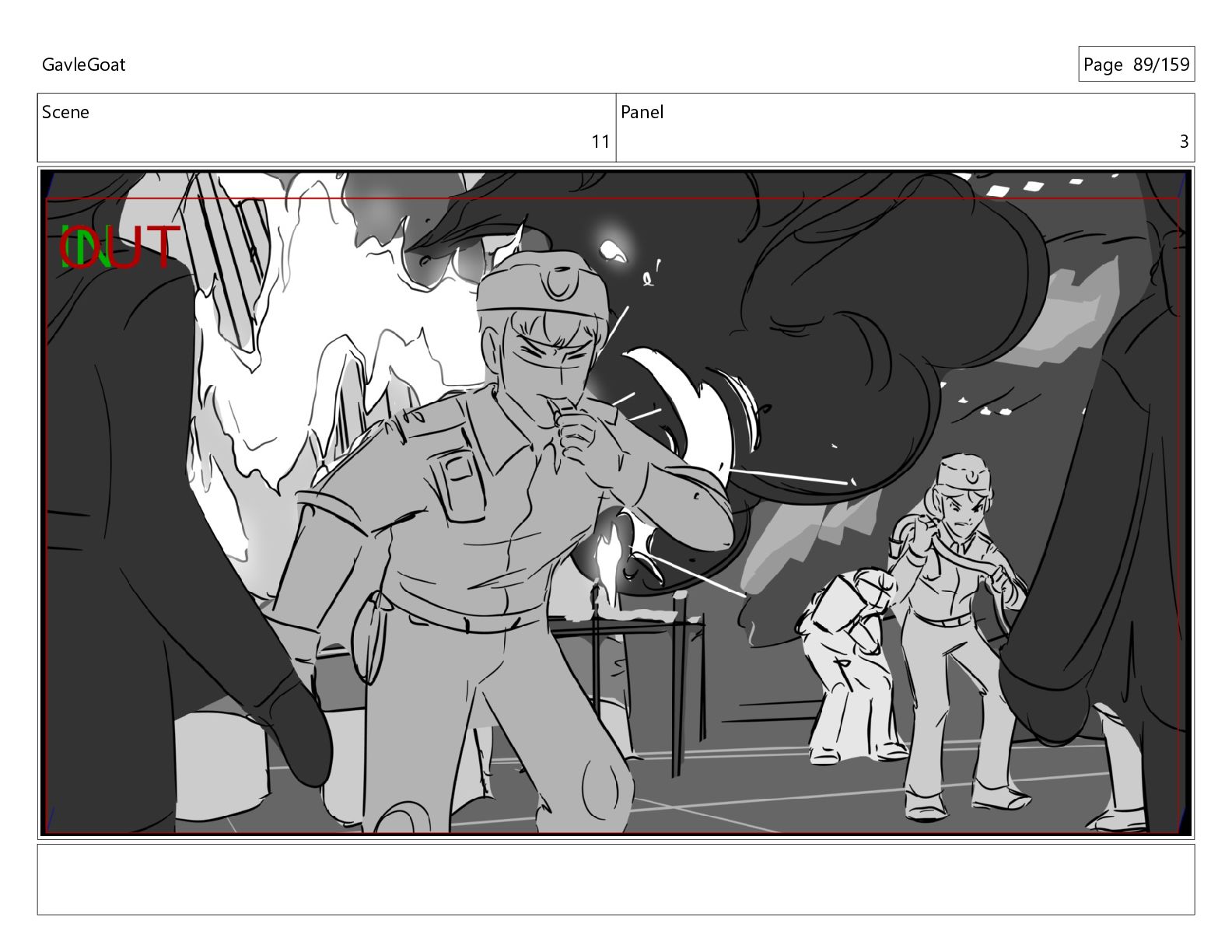The height and width of the screenshot is (952, 1232).
Task: Select the Panel label text
Action: (x=642, y=112)
